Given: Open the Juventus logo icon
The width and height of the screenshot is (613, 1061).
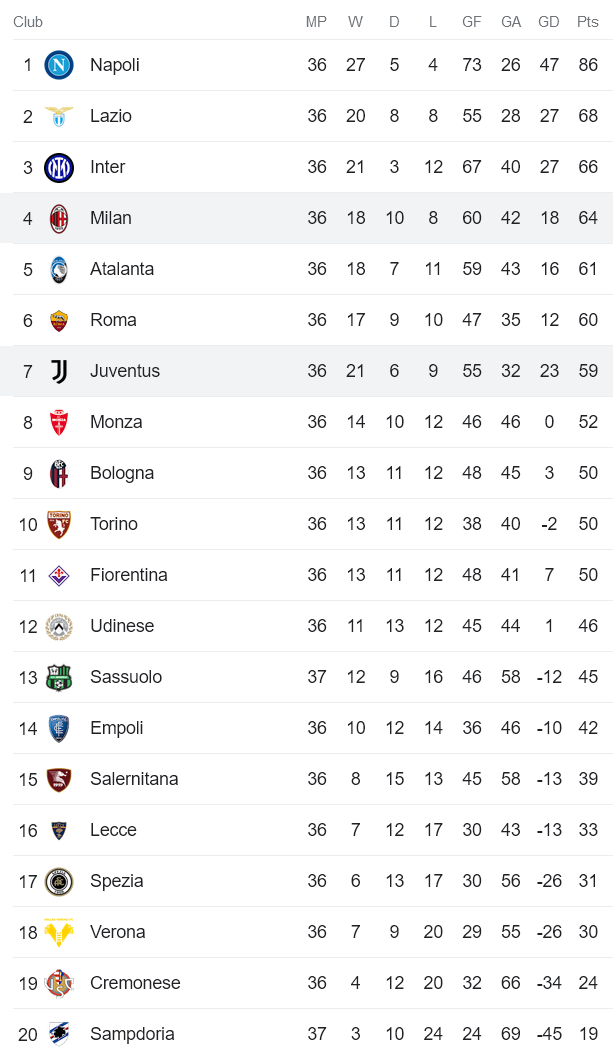Looking at the screenshot, I should click(59, 371).
